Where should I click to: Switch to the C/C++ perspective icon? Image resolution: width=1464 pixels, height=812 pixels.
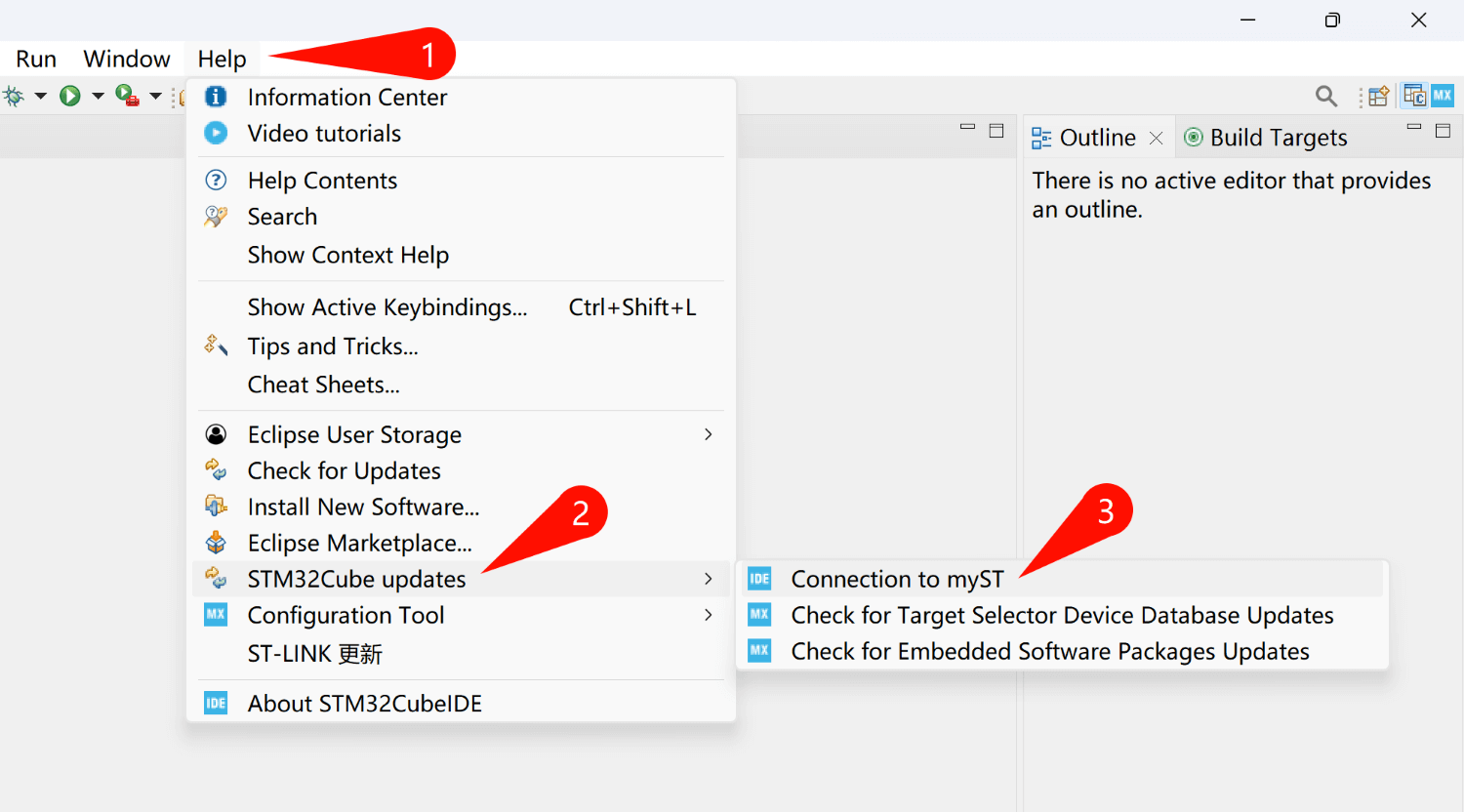click(1414, 96)
